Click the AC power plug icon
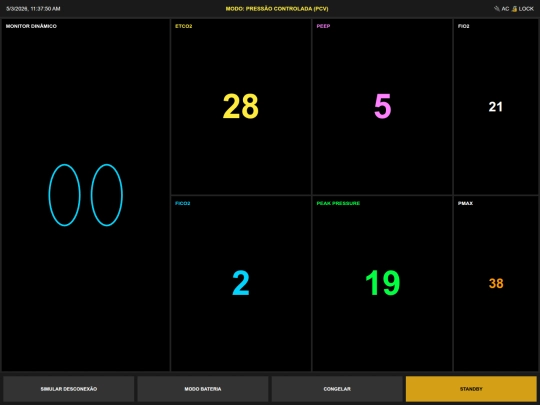The image size is (540, 405). [497, 9]
